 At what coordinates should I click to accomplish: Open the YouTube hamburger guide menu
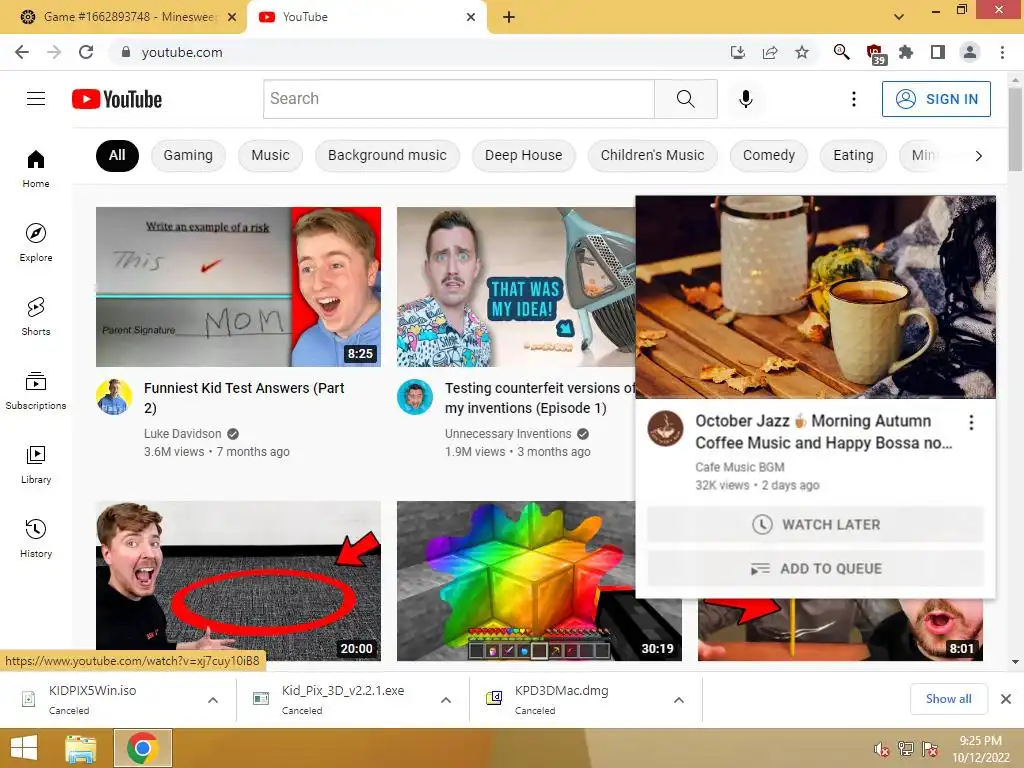tap(36, 99)
